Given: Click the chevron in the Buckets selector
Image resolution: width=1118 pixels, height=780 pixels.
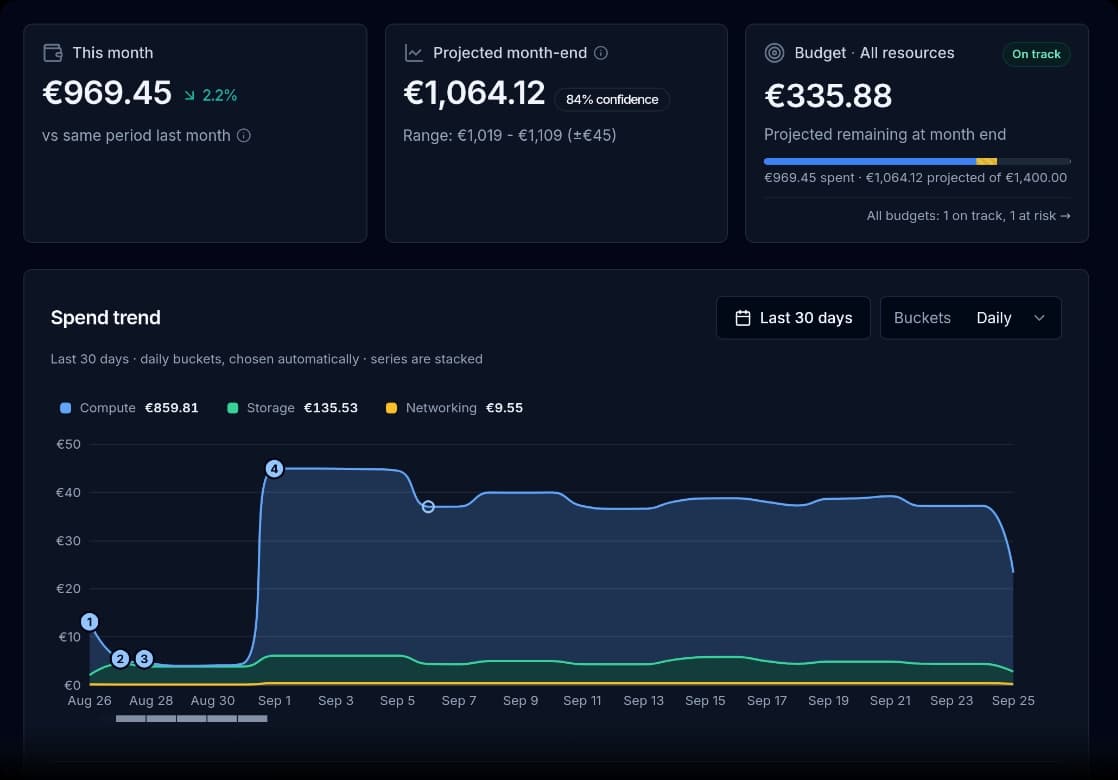Looking at the screenshot, I should [x=1040, y=318].
